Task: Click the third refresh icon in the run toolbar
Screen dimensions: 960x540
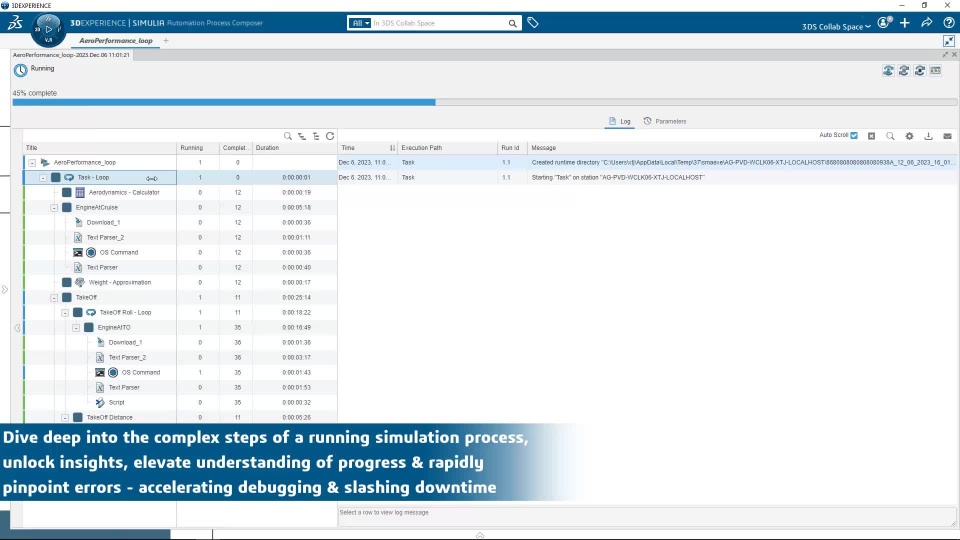Action: coord(920,70)
